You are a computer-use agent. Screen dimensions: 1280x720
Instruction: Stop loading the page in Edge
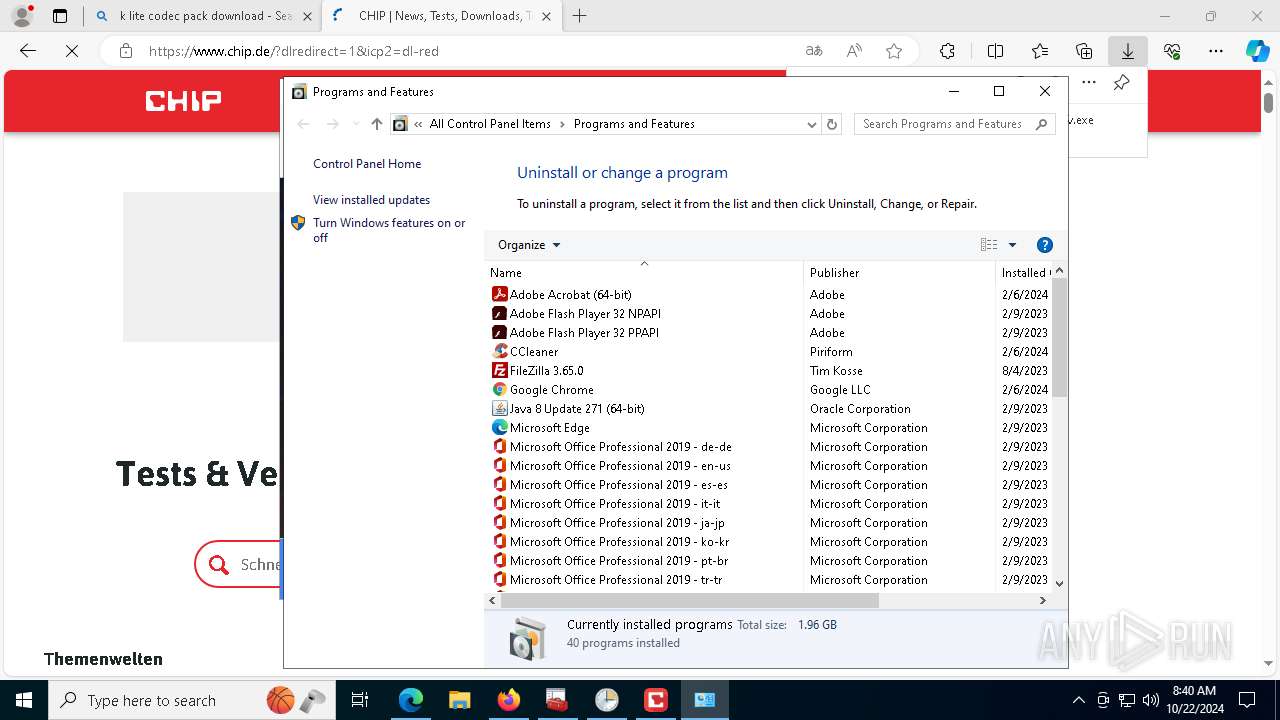pos(72,51)
